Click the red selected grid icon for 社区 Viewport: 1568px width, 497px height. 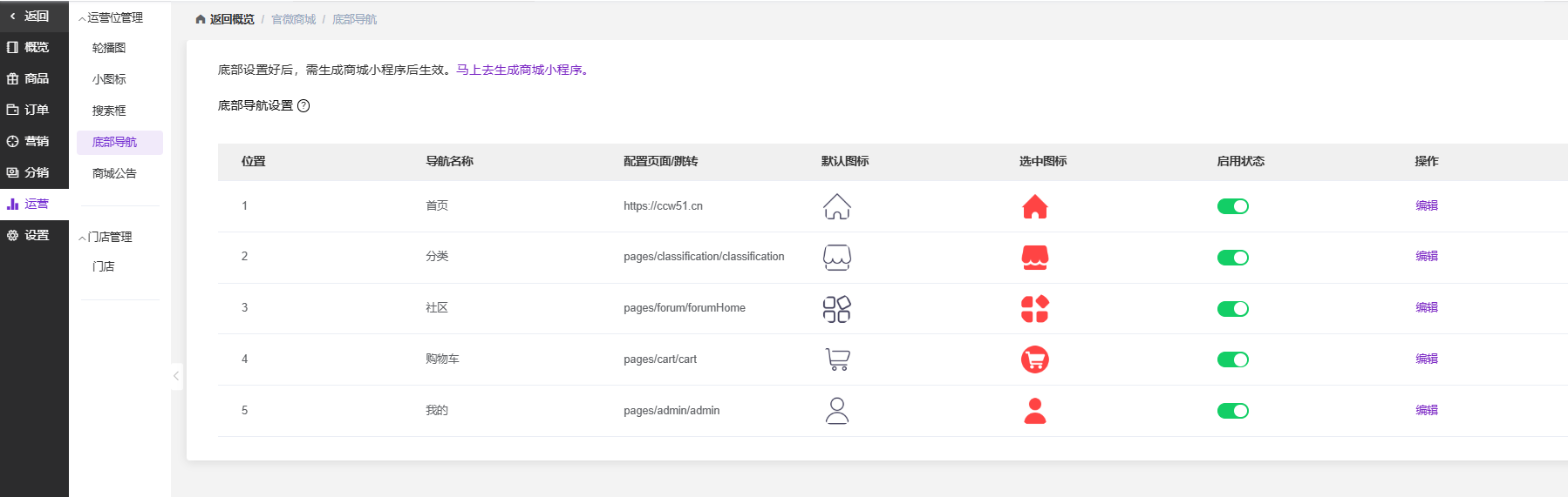pyautogui.click(x=1035, y=308)
